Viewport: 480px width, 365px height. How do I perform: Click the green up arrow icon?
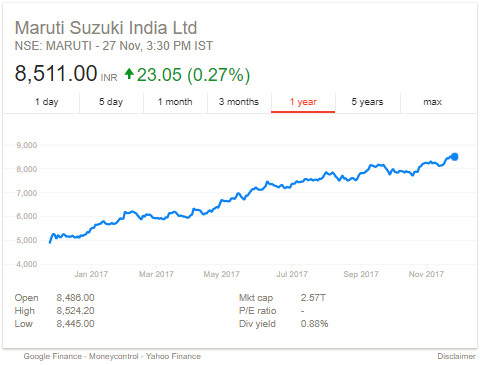[x=129, y=74]
